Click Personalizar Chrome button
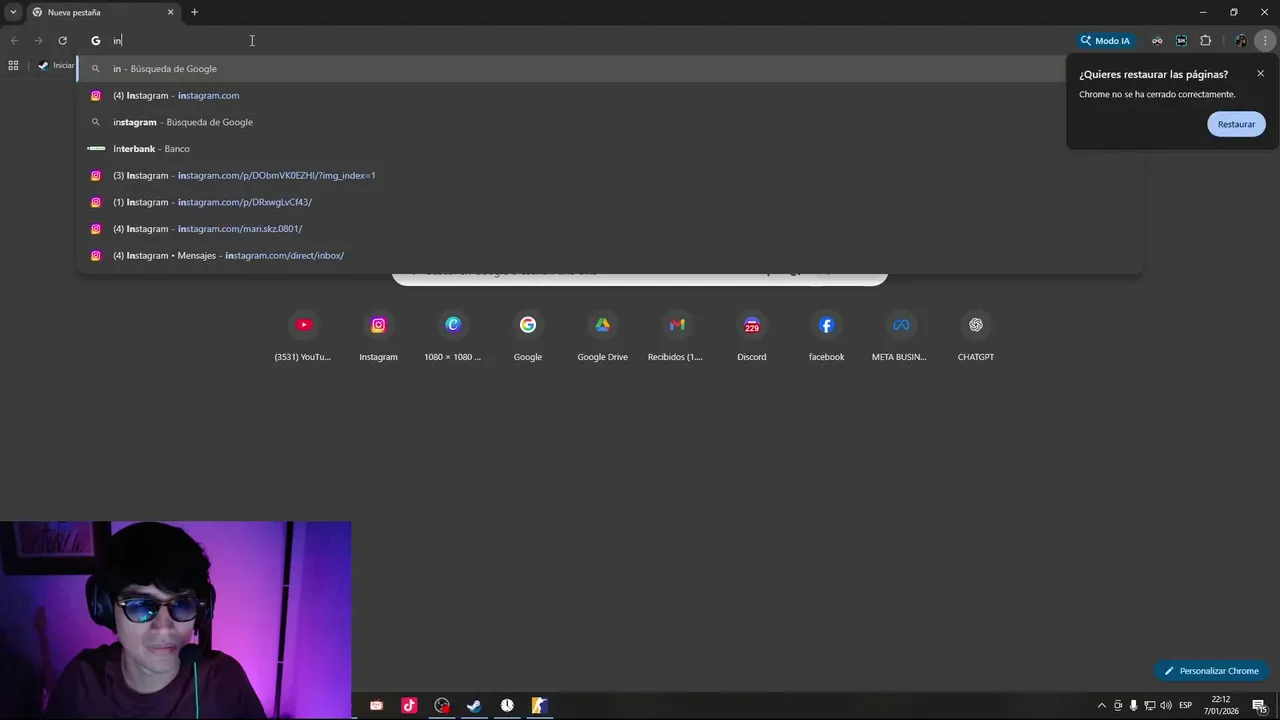1280x720 pixels. click(x=1211, y=671)
